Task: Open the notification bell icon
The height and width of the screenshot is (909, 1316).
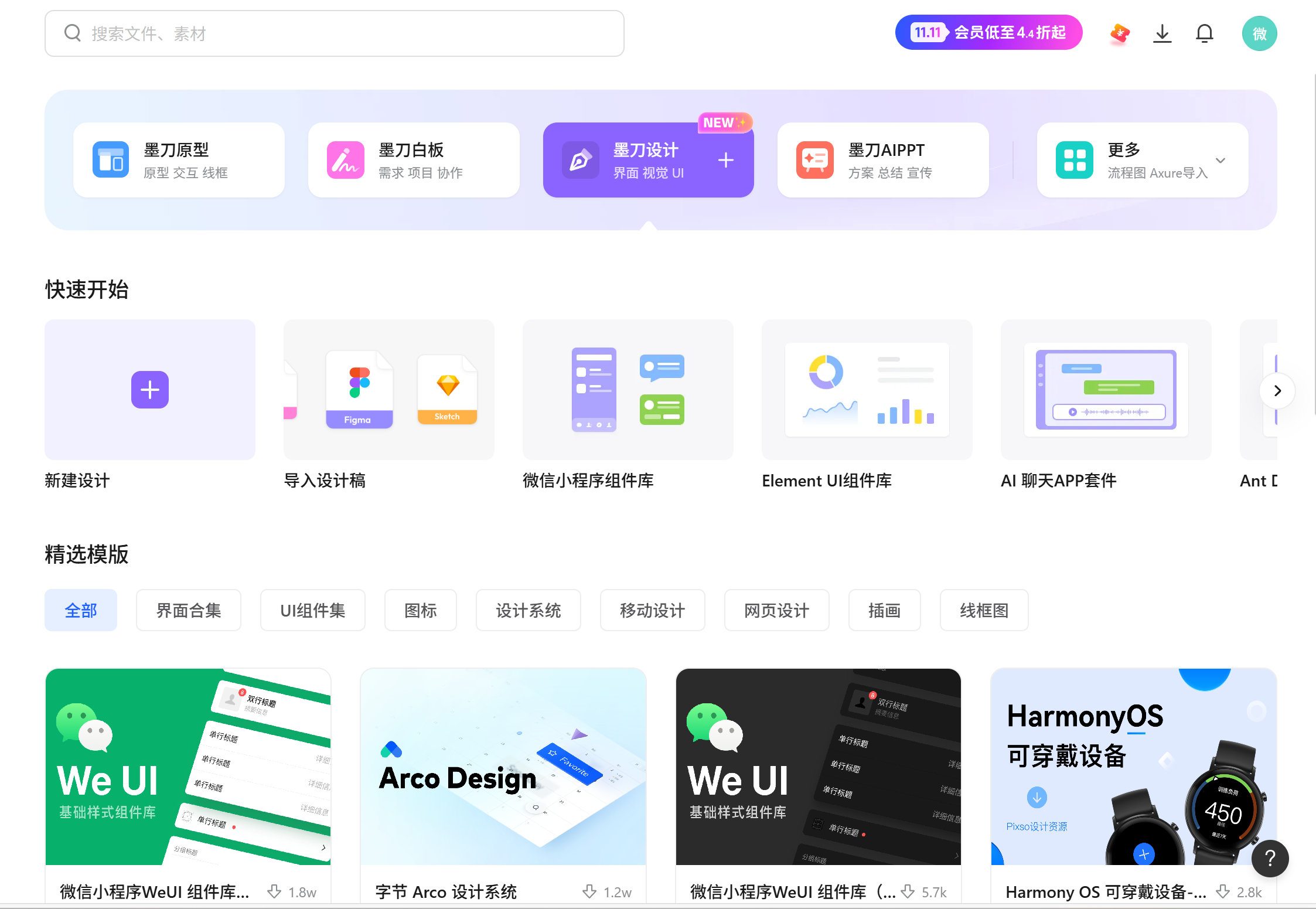Action: pyautogui.click(x=1205, y=33)
